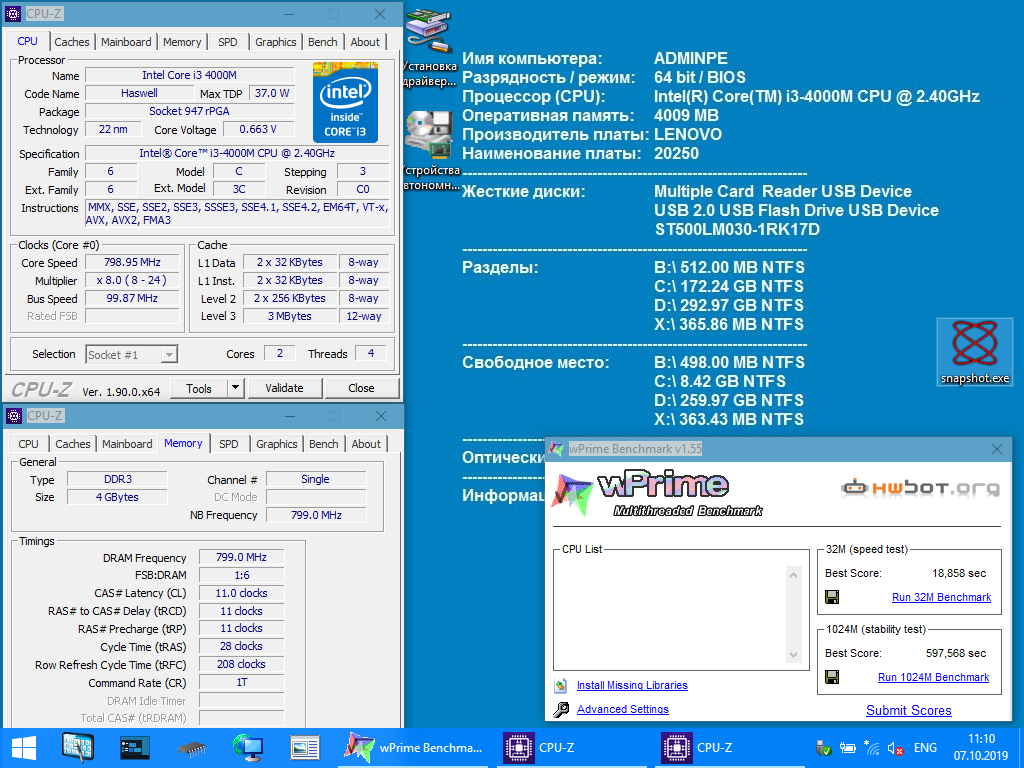Image resolution: width=1024 pixels, height=768 pixels.
Task: Click the CPU List scroll down arrow
Action: 793,655
